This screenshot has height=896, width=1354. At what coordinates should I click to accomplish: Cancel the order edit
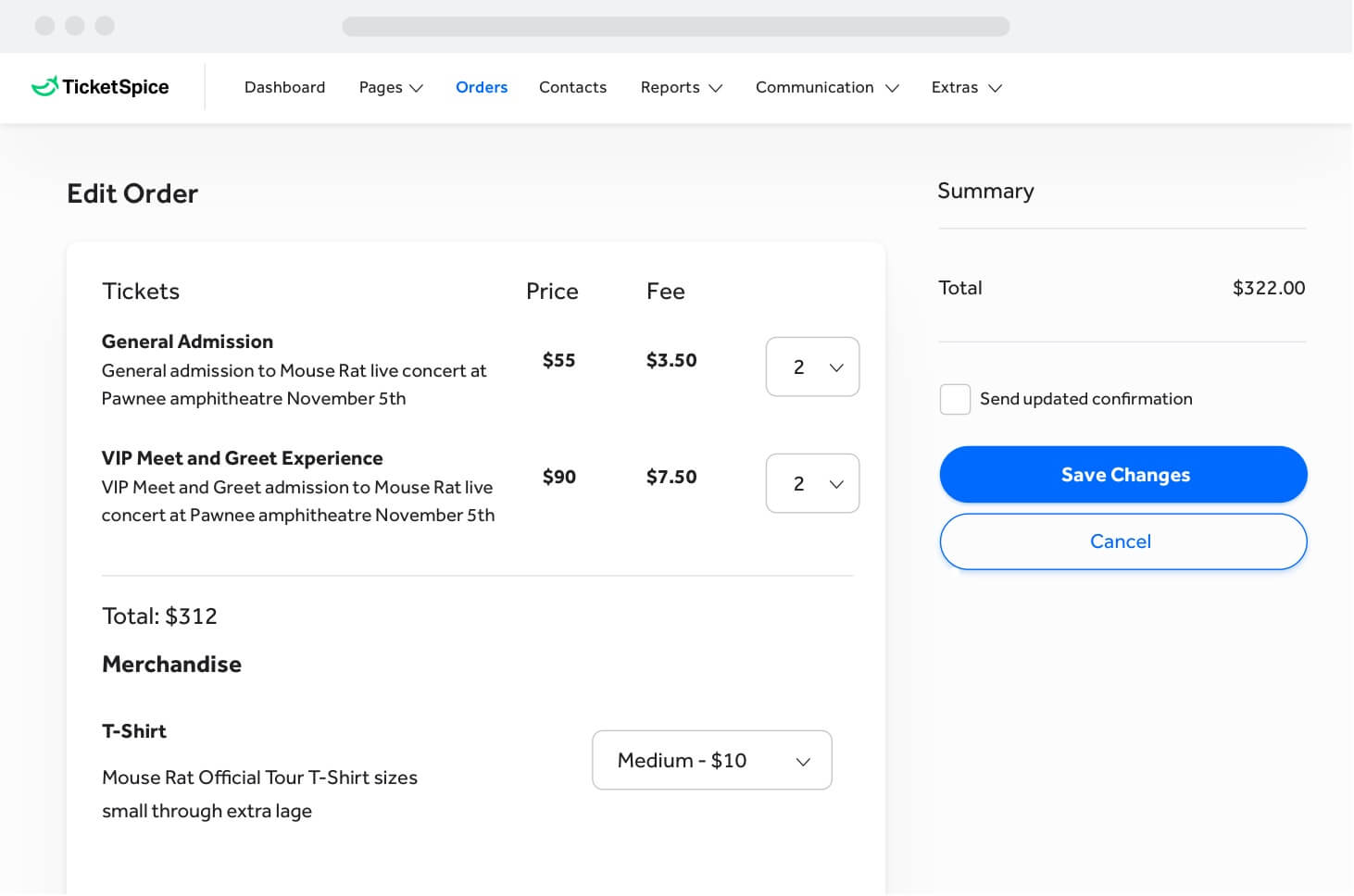pyautogui.click(x=1122, y=541)
